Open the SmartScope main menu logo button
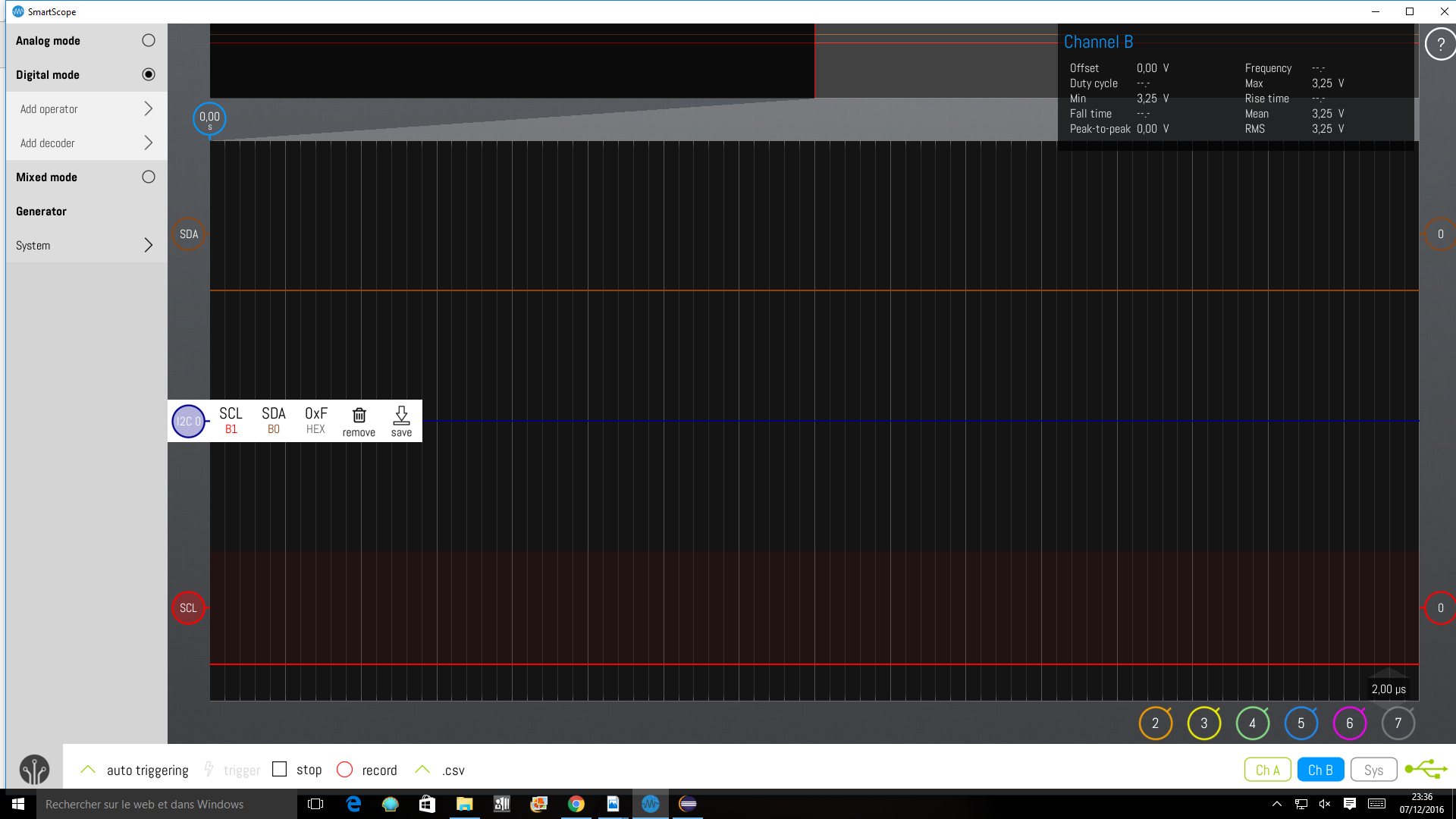The height and width of the screenshot is (819, 1456). tap(34, 770)
